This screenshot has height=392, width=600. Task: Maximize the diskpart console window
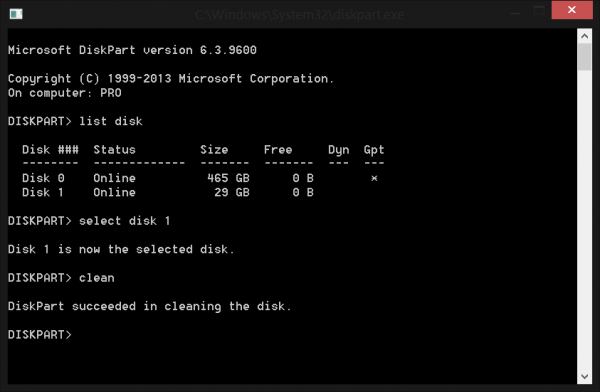(539, 10)
